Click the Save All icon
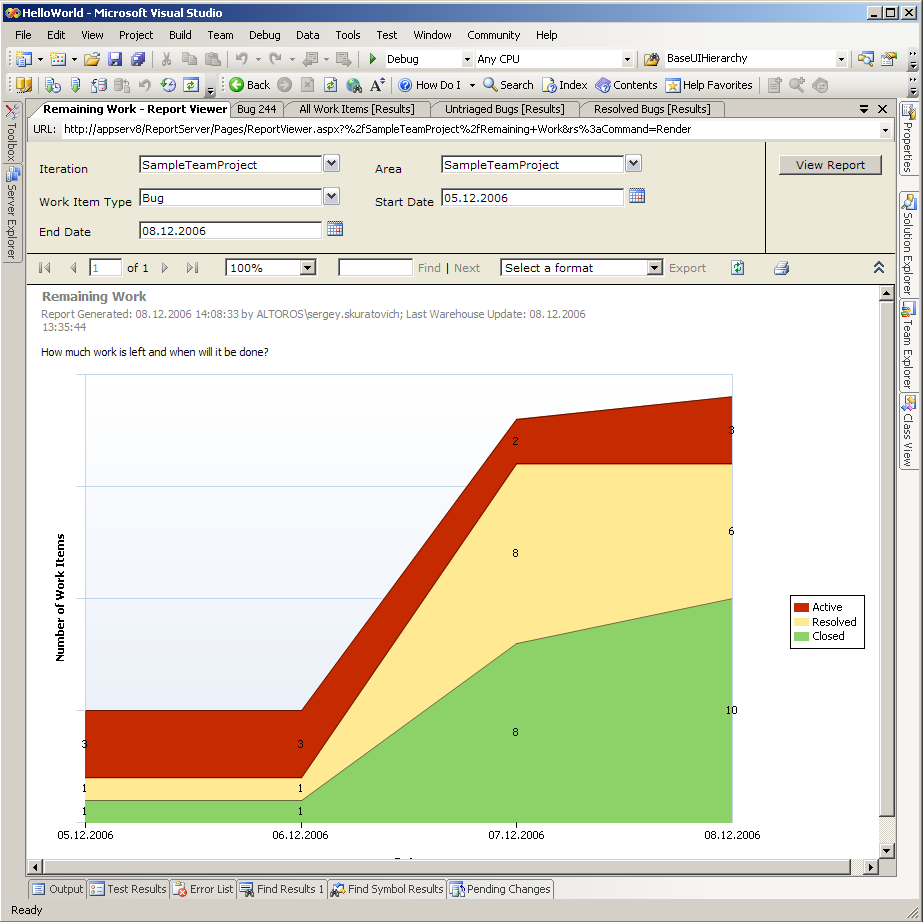The height and width of the screenshot is (922, 923). click(138, 59)
